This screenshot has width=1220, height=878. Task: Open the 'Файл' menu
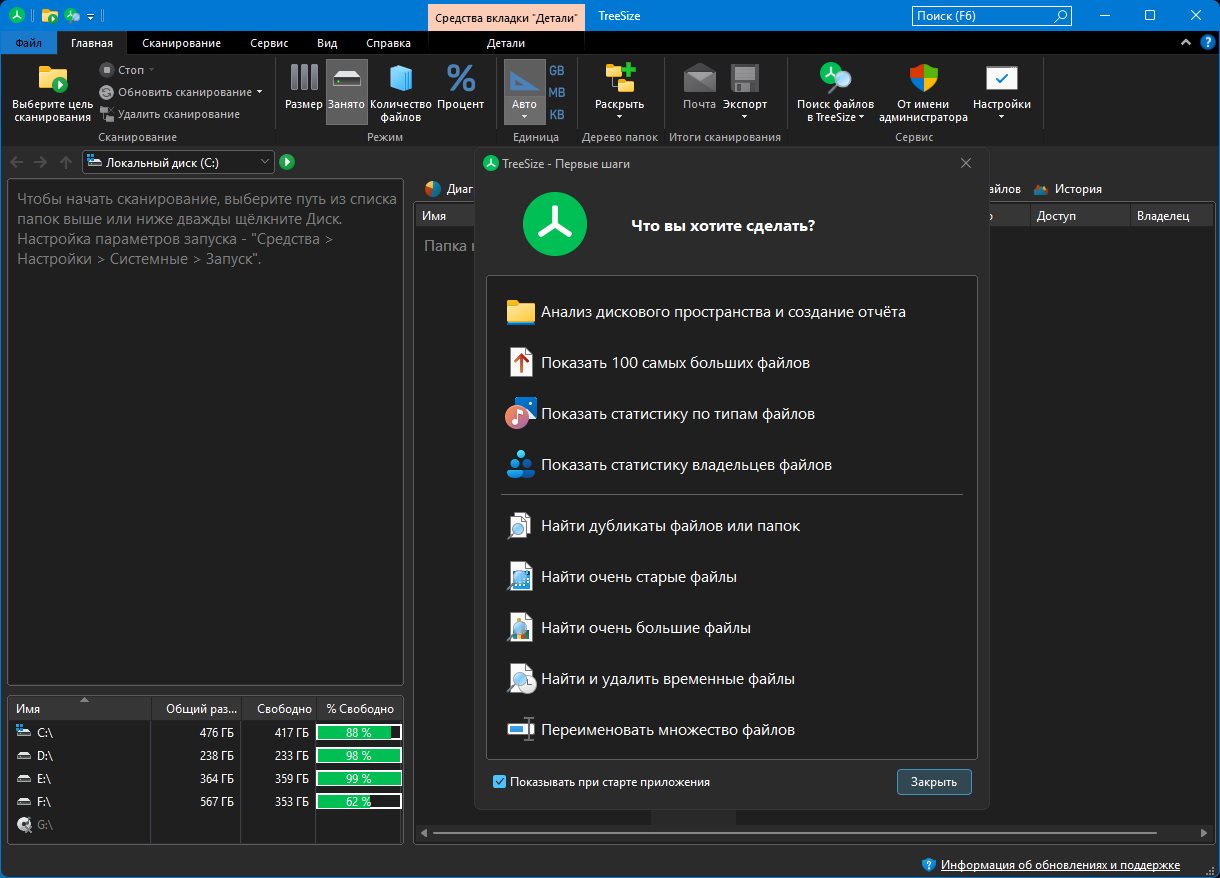(28, 43)
